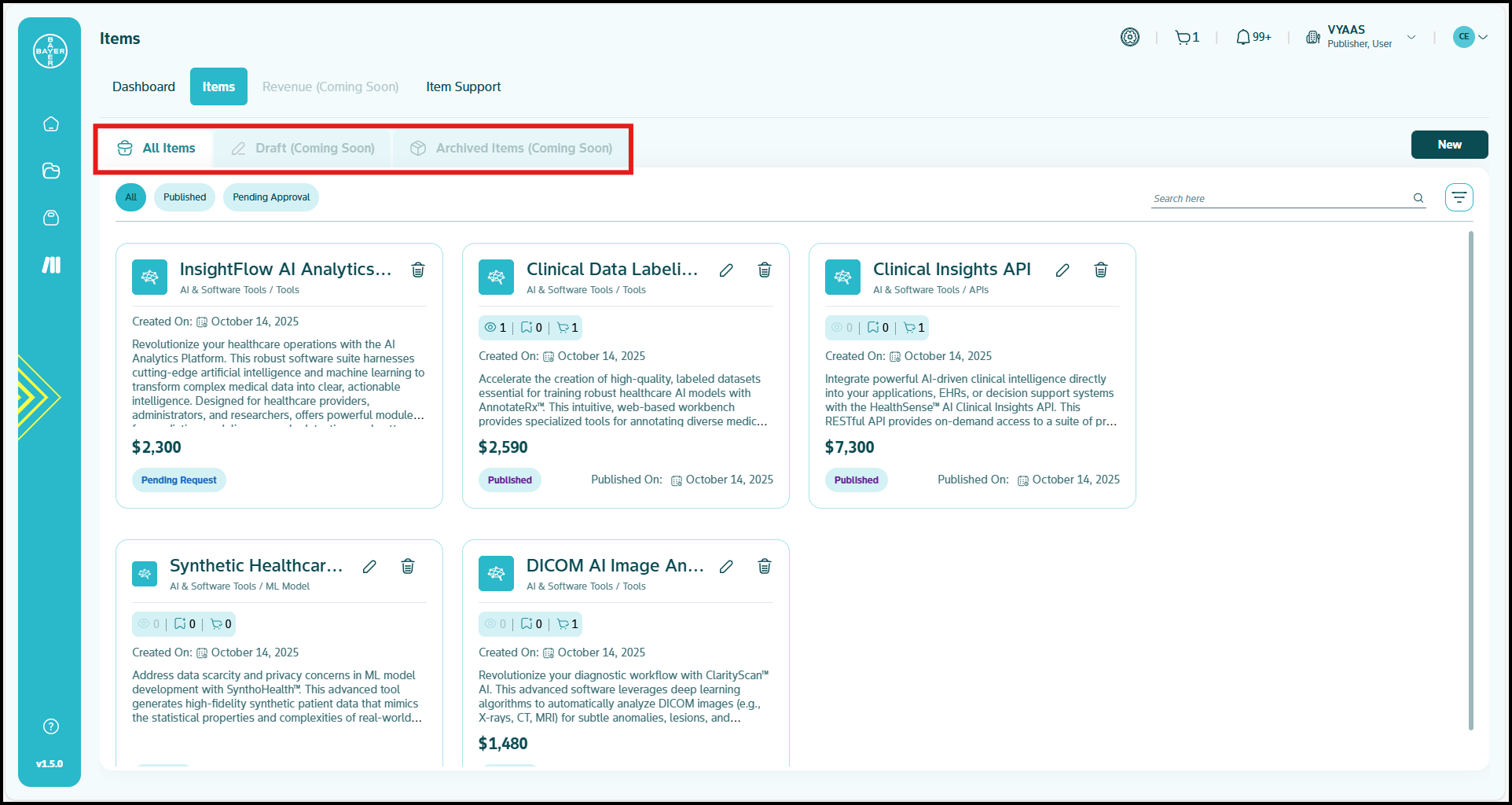
Task: Click the home icon in the sidebar
Action: (x=51, y=124)
